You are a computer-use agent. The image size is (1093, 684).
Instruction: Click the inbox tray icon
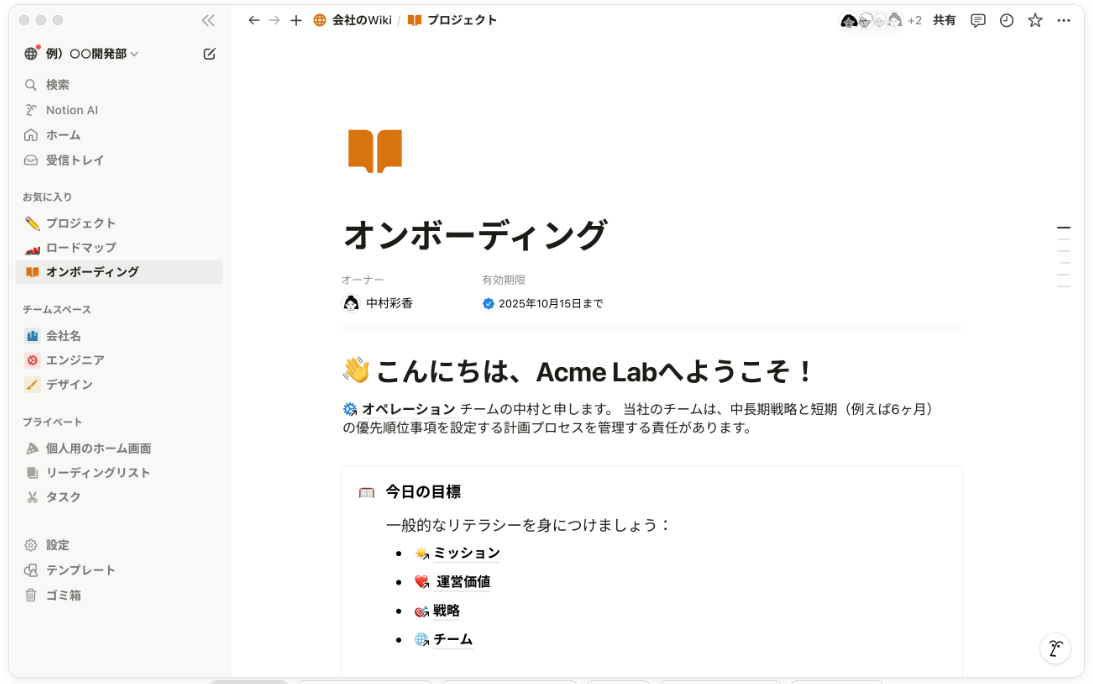point(31,160)
